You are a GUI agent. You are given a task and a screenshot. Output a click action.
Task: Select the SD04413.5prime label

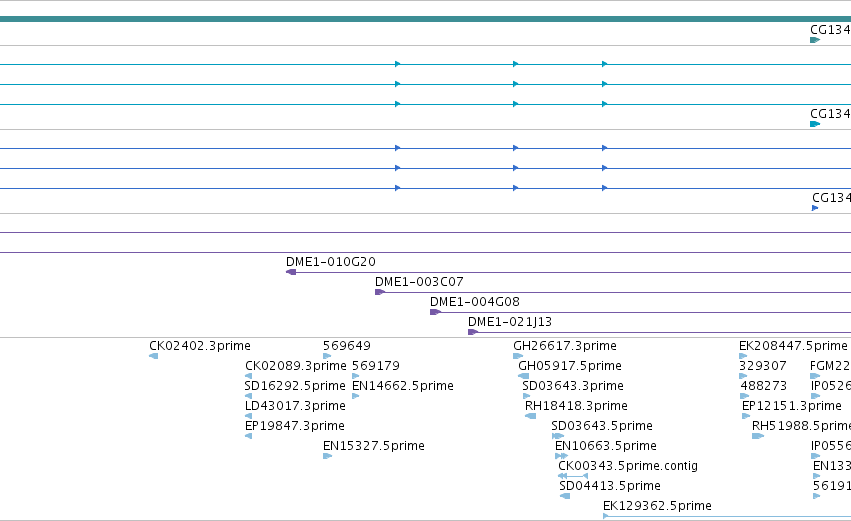tap(609, 486)
